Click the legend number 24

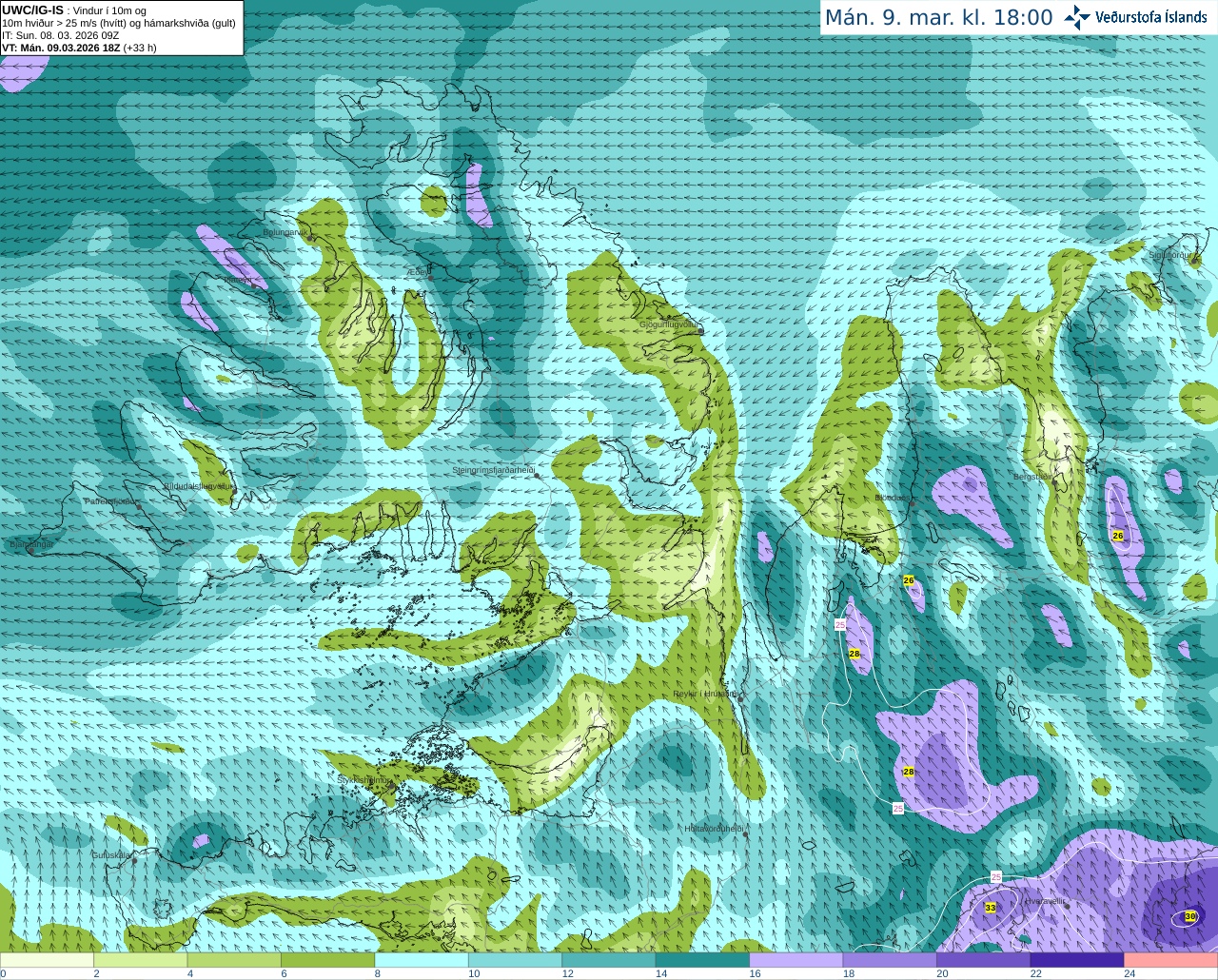click(x=1130, y=973)
